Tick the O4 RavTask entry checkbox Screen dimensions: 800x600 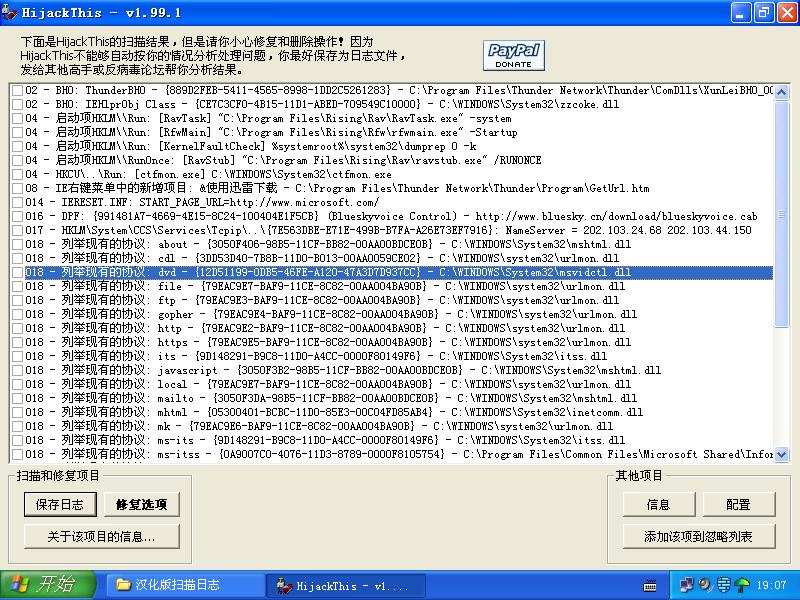pyautogui.click(x=17, y=118)
